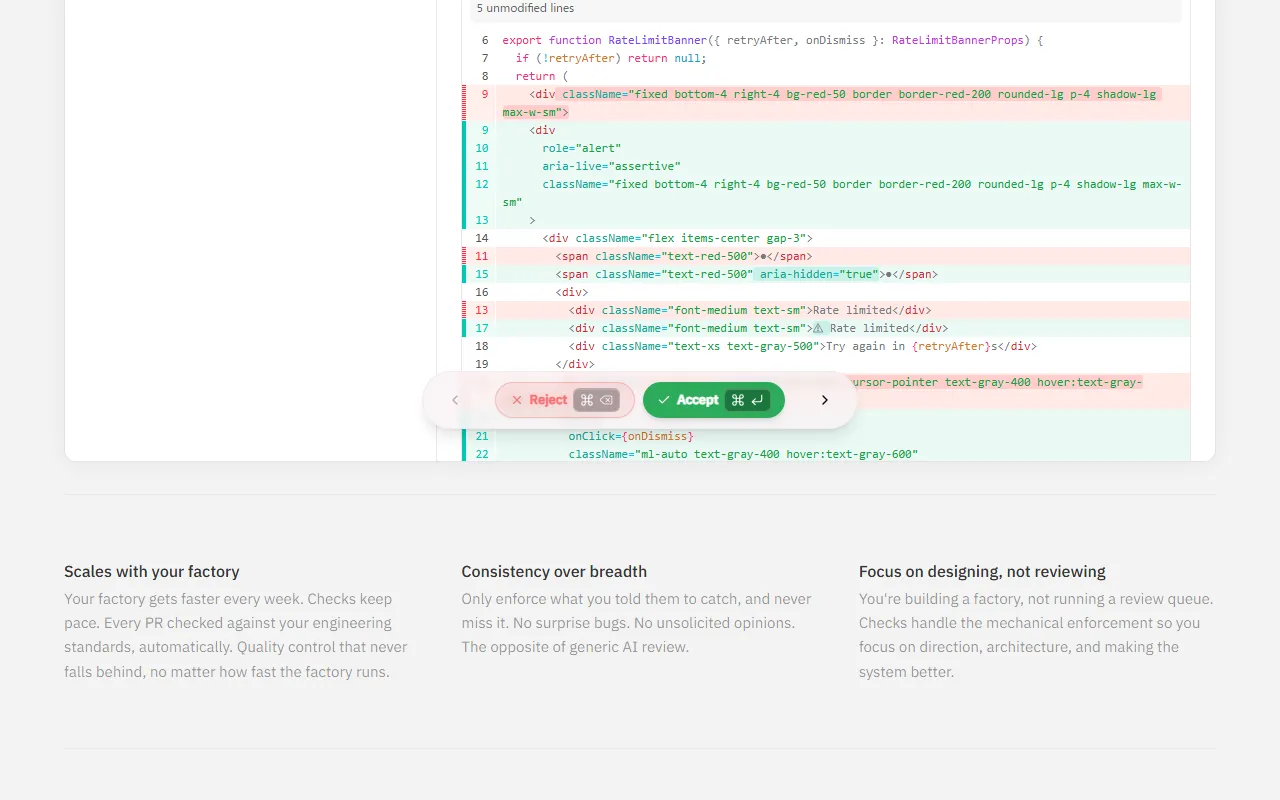Click the highlighted aria-hidden="true" attribute
The image size is (1280, 800).
click(x=818, y=274)
